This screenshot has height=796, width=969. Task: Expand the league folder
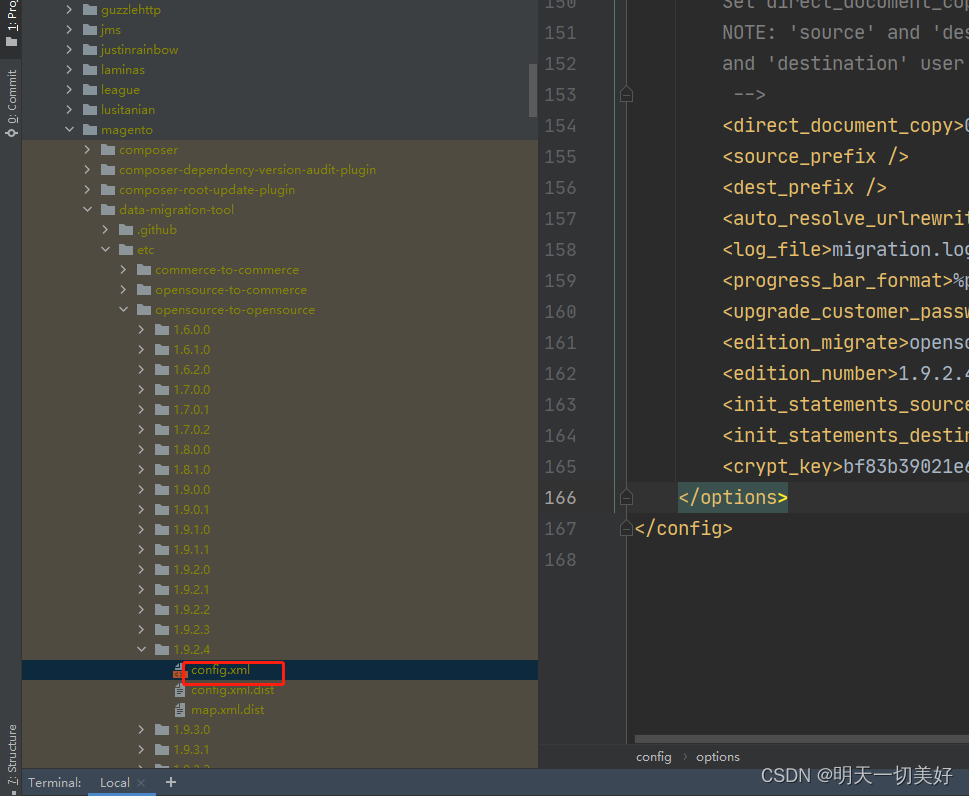pos(69,90)
